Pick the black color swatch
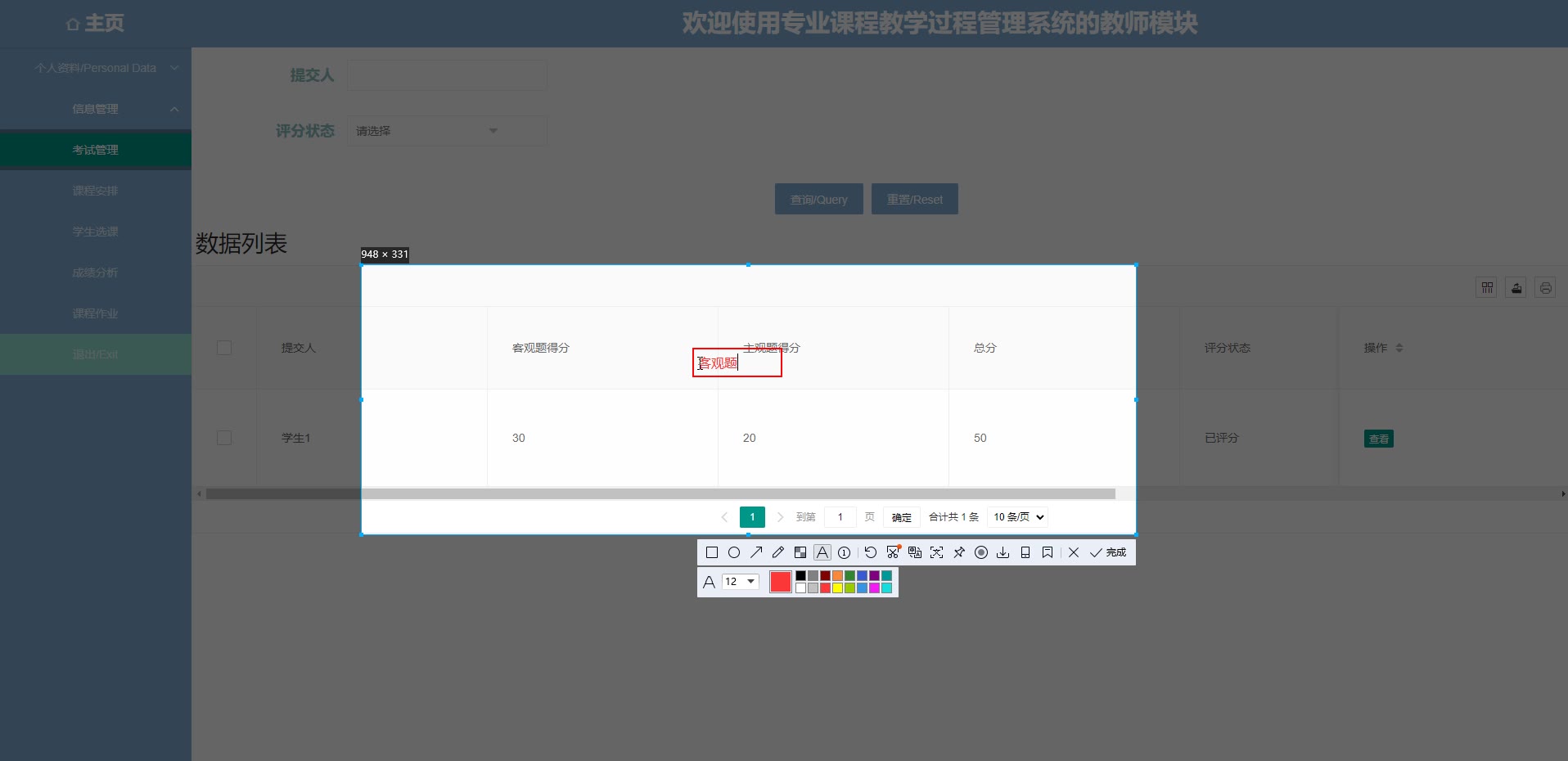This screenshot has width=1568, height=761. point(800,575)
